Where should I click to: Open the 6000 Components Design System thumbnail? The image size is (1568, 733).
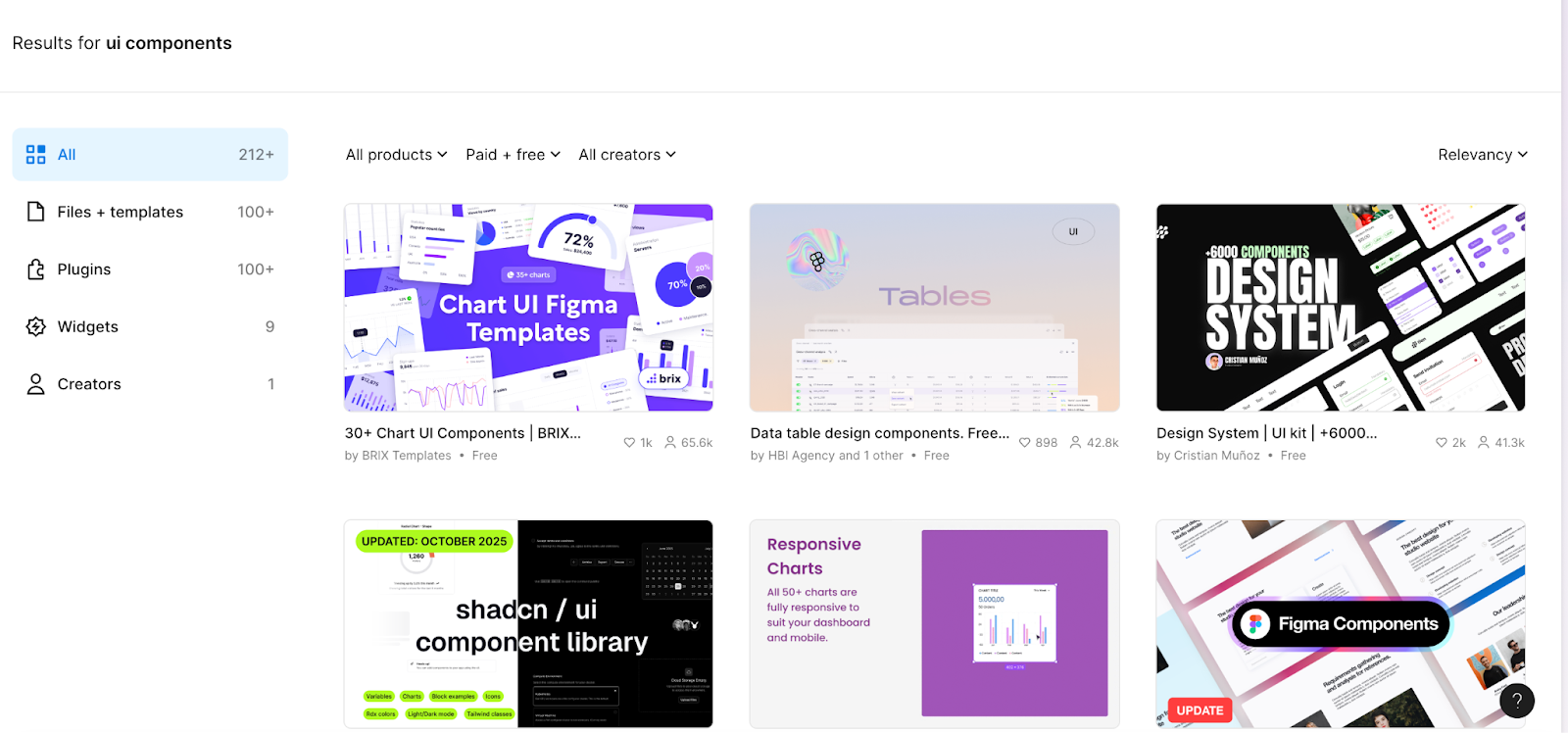[x=1341, y=308]
